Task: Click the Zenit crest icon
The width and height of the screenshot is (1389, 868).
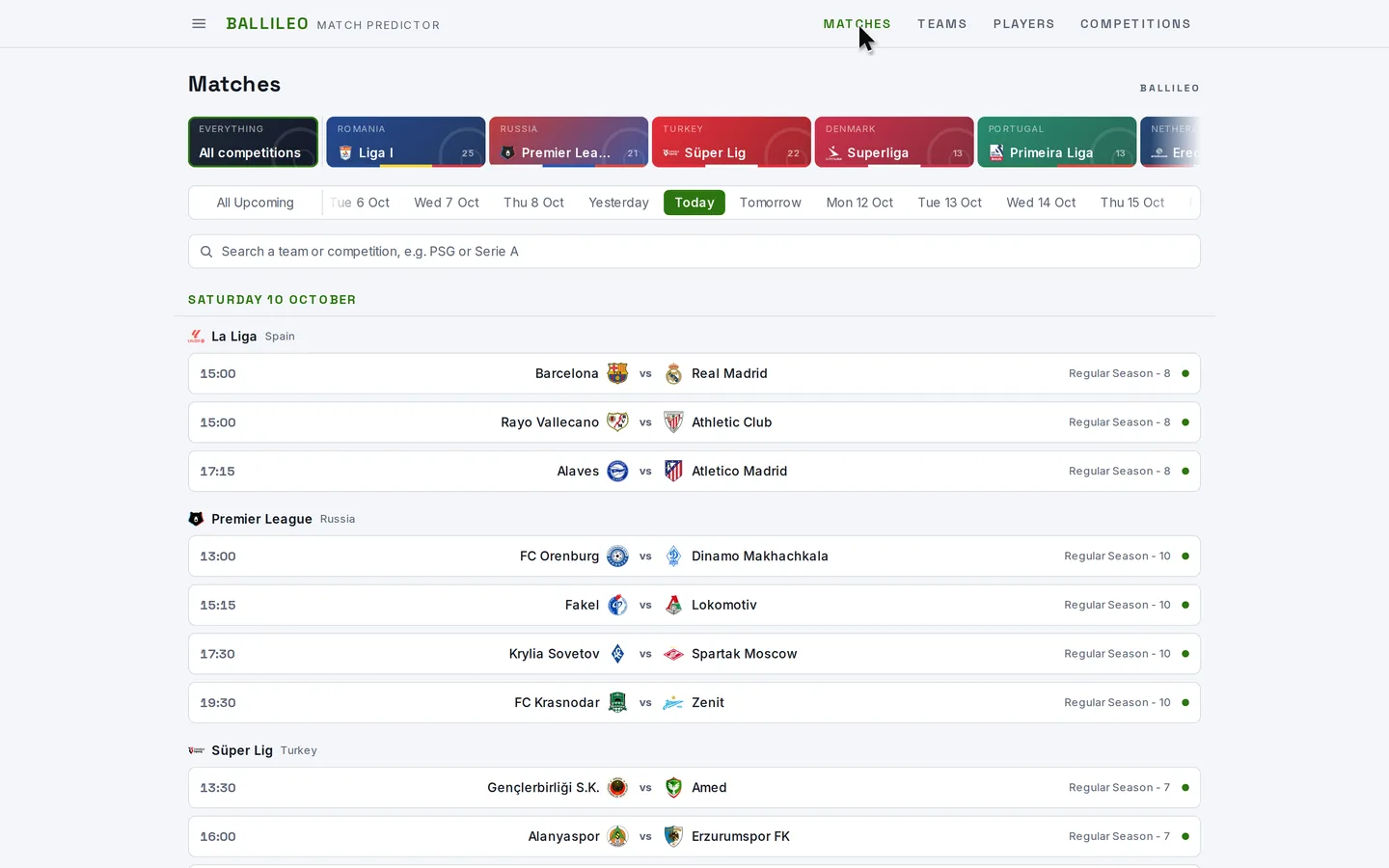Action: 673,702
